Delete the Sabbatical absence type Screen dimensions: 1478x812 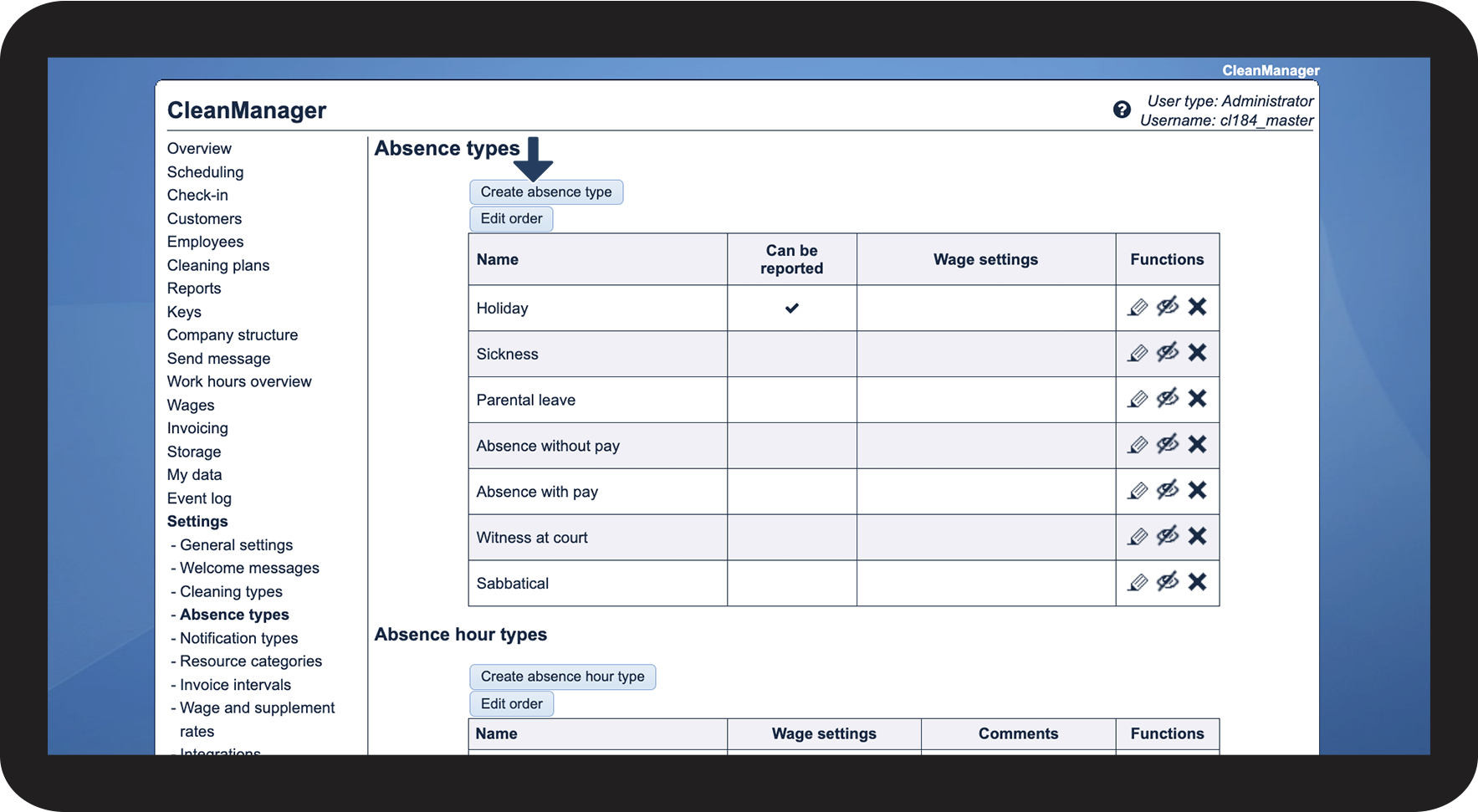click(1197, 582)
